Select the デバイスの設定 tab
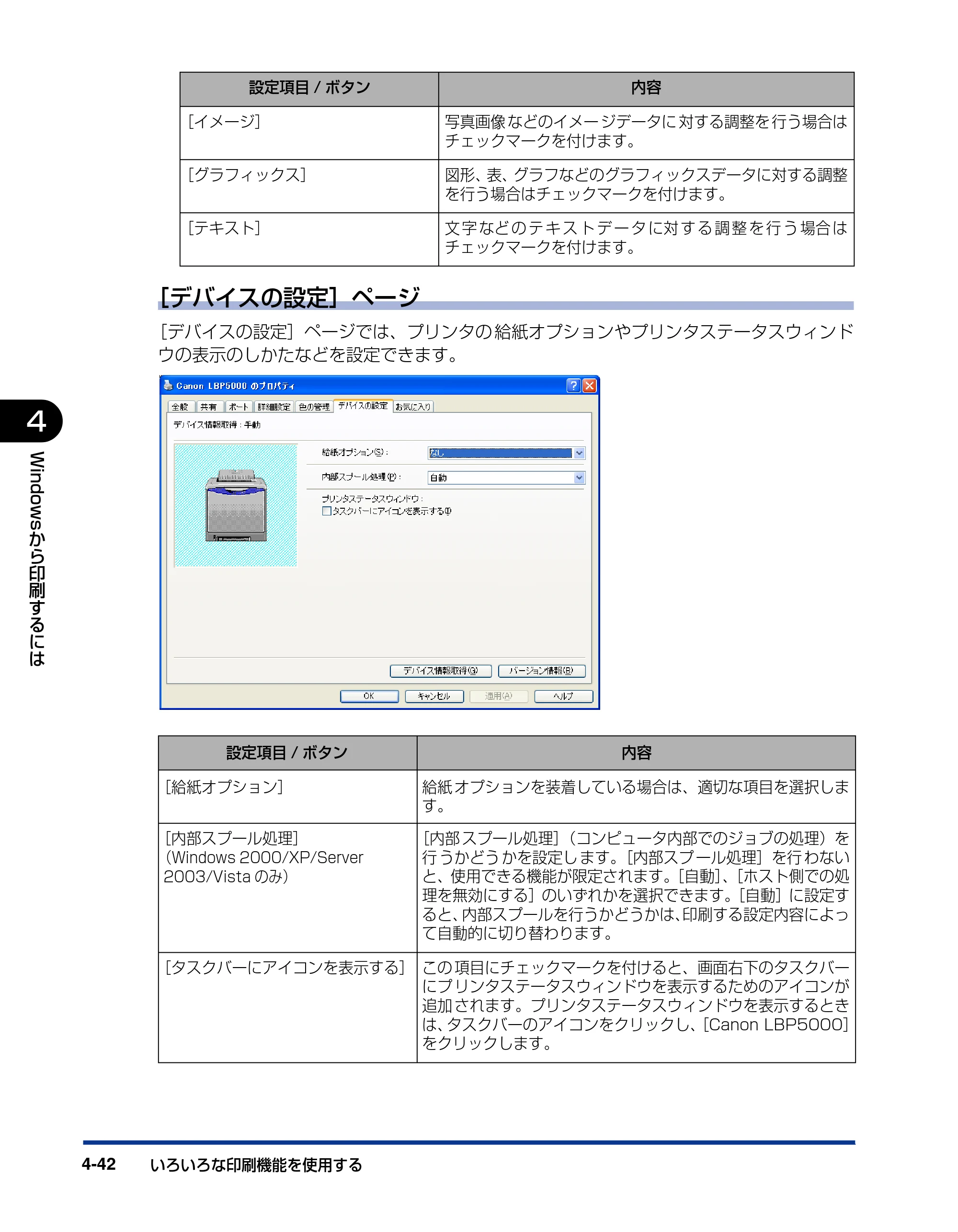The image size is (958, 1232). pyautogui.click(x=363, y=406)
